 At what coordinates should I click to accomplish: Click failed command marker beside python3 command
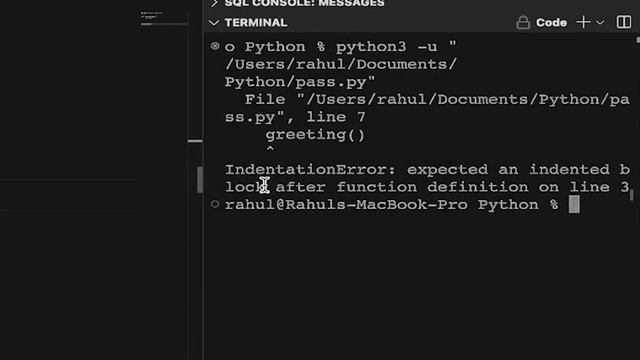point(215,46)
